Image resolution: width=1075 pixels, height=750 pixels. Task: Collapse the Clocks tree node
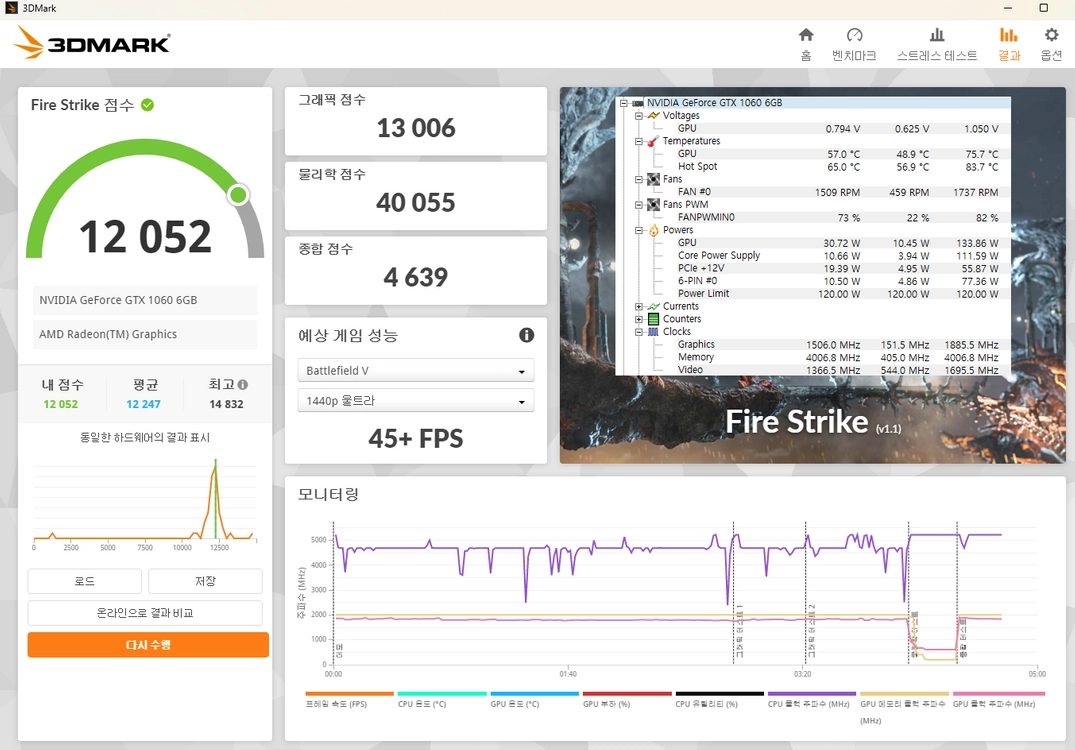638,332
